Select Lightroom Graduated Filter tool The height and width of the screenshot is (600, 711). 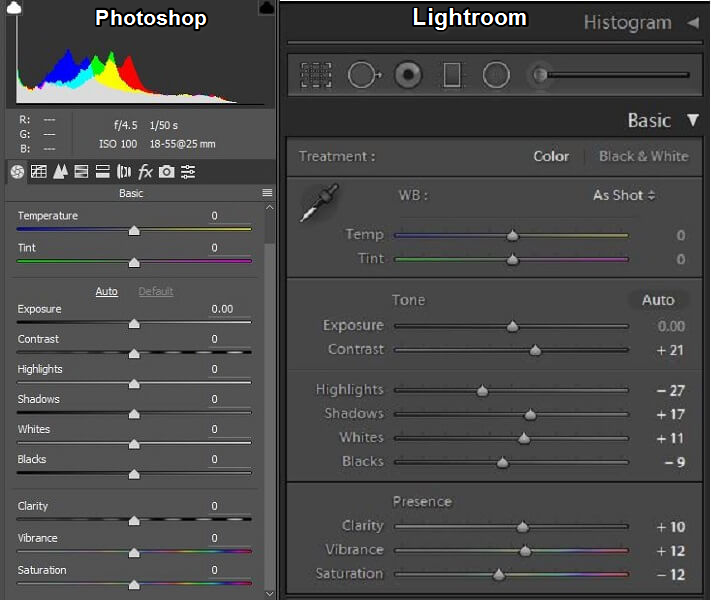click(452, 75)
